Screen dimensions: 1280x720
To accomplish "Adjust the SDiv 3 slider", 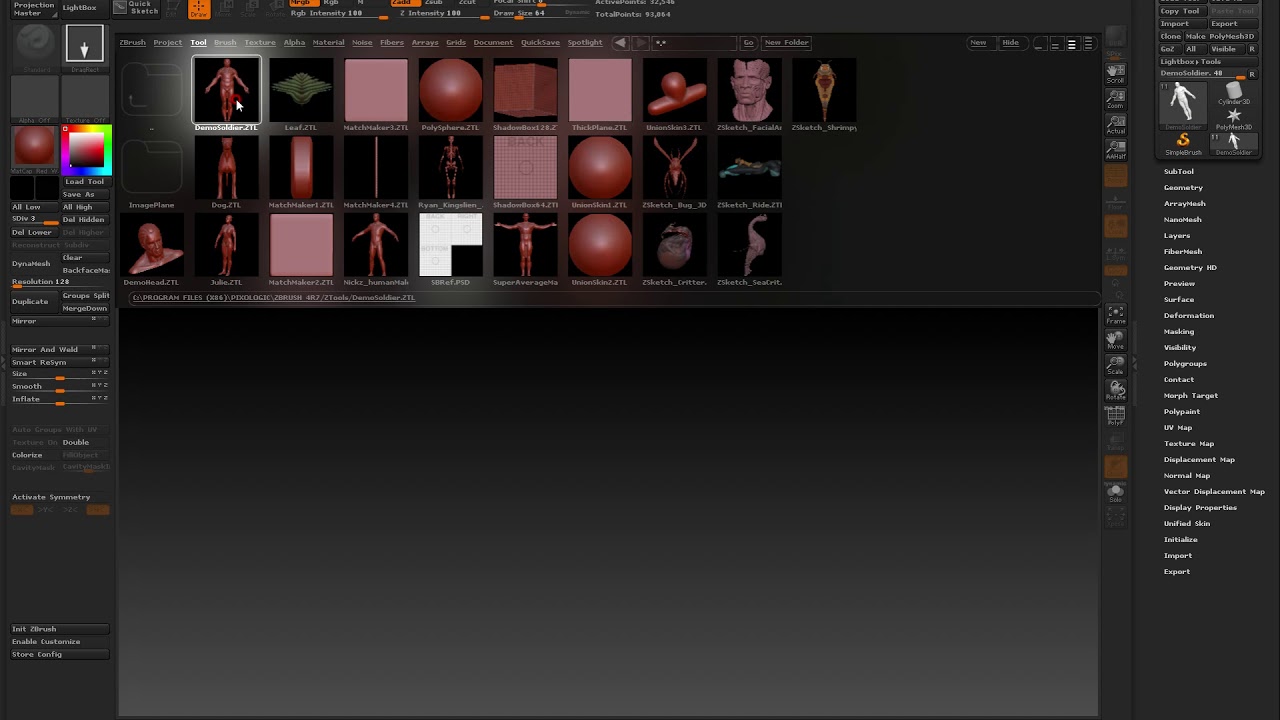I will 34,219.
